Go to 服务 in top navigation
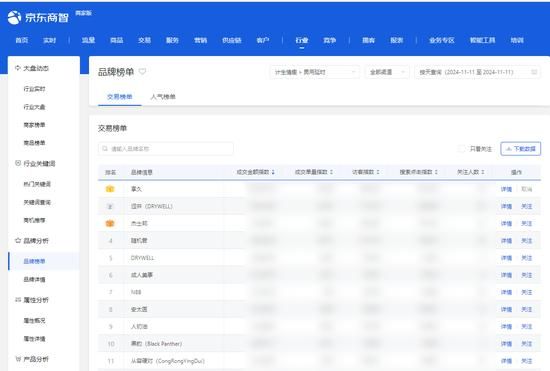 (x=172, y=40)
